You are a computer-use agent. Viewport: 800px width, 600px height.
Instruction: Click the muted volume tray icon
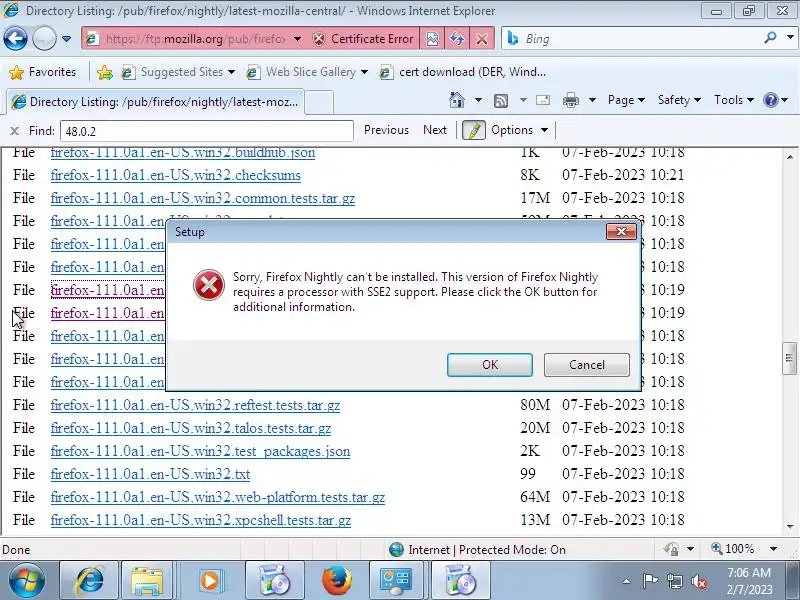pyautogui.click(x=698, y=581)
